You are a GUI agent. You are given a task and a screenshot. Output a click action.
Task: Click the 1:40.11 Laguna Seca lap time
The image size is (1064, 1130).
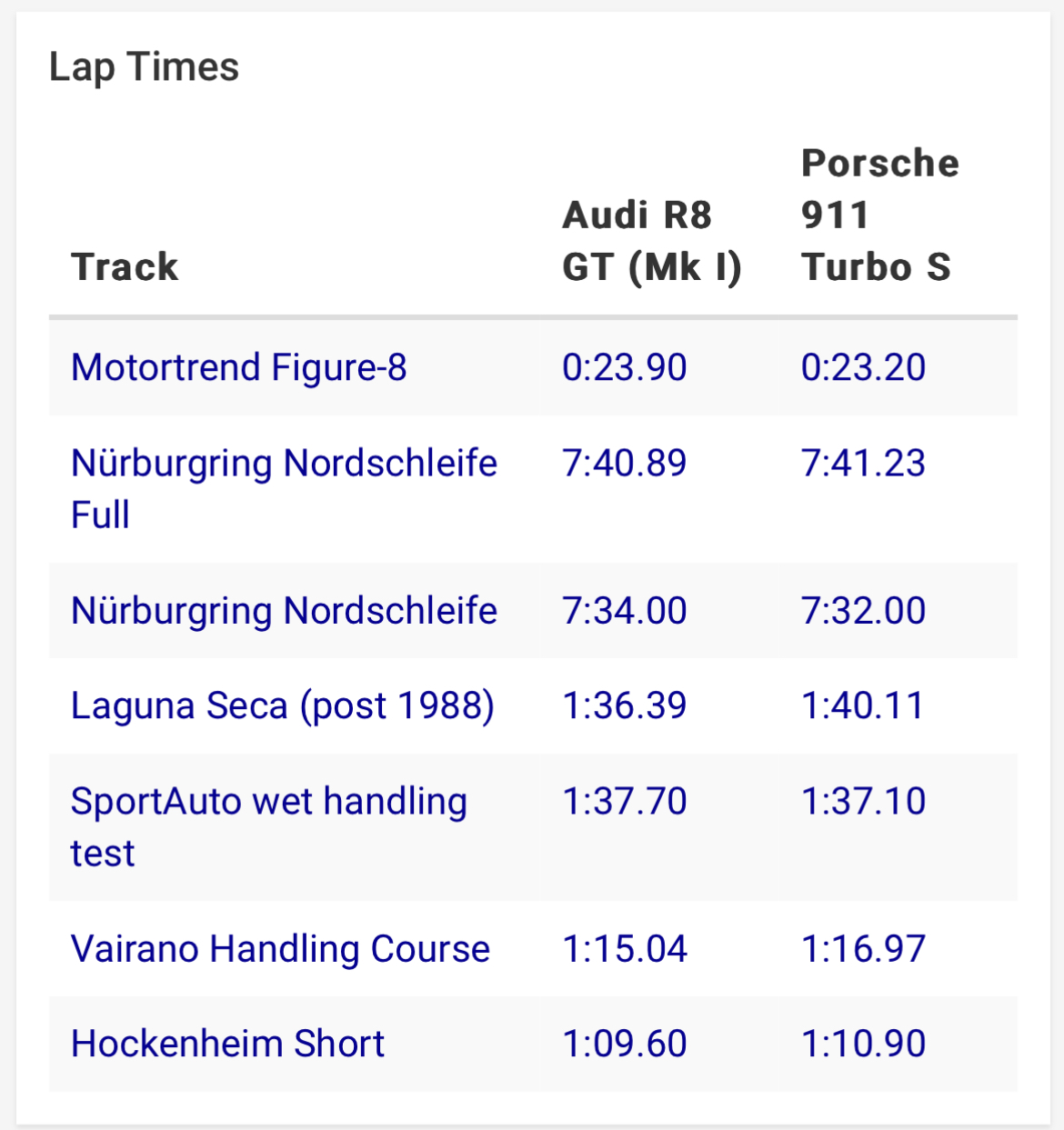pos(862,706)
